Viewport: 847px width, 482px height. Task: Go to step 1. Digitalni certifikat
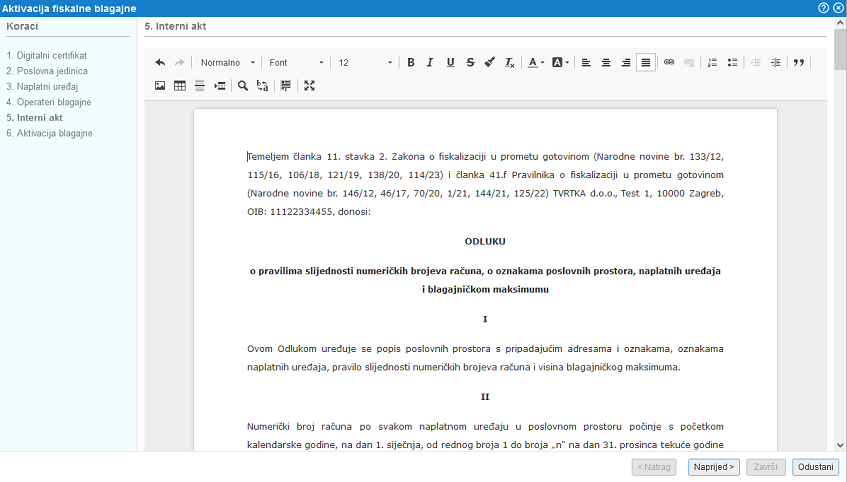tap(46, 55)
